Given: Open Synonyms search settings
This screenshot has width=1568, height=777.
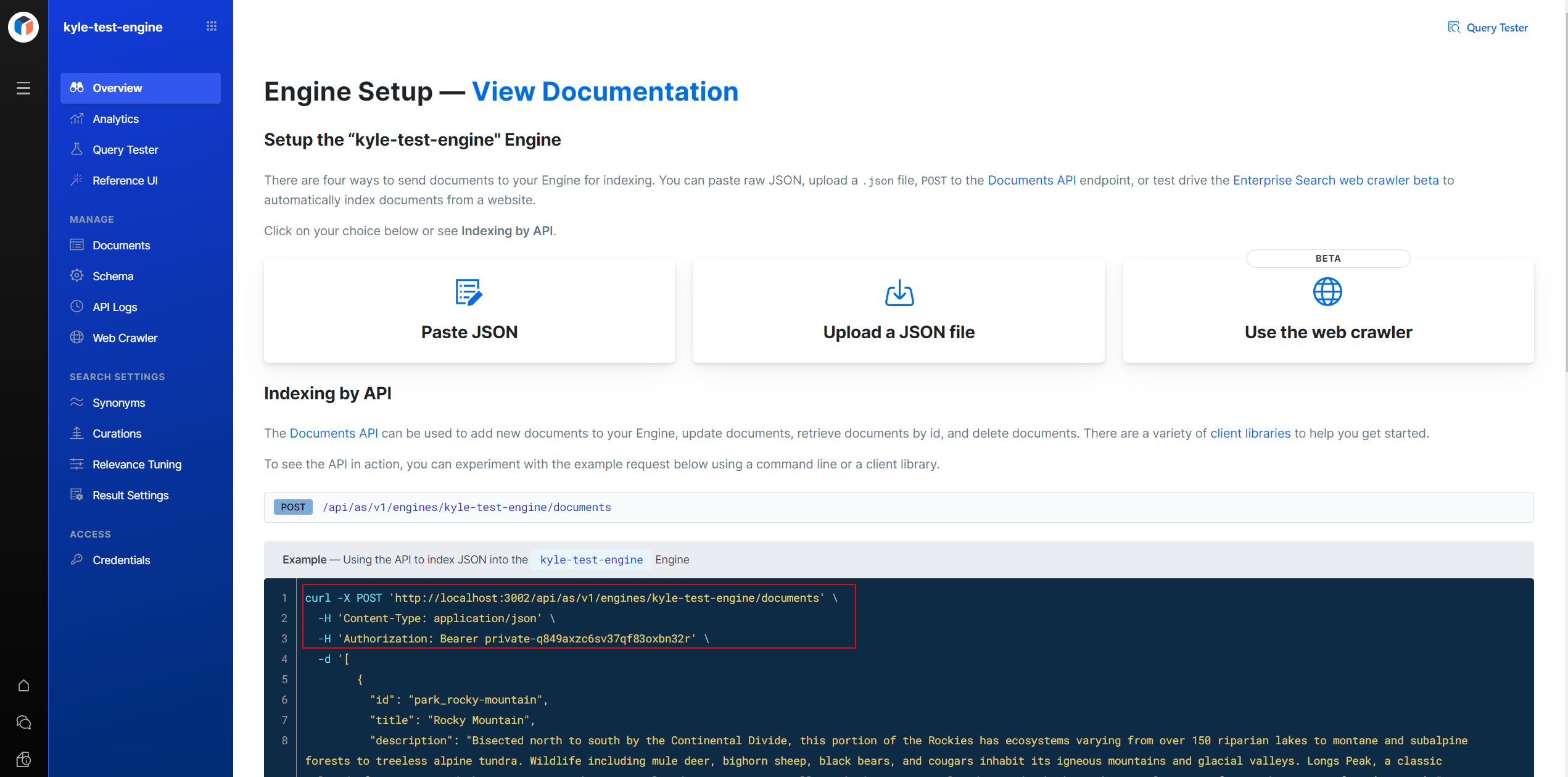Looking at the screenshot, I should point(118,403).
